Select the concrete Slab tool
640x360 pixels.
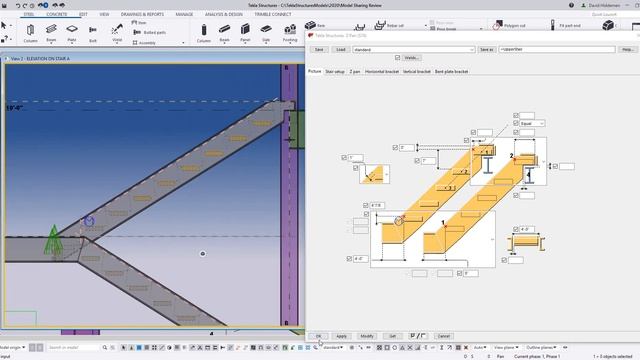[x=266, y=33]
